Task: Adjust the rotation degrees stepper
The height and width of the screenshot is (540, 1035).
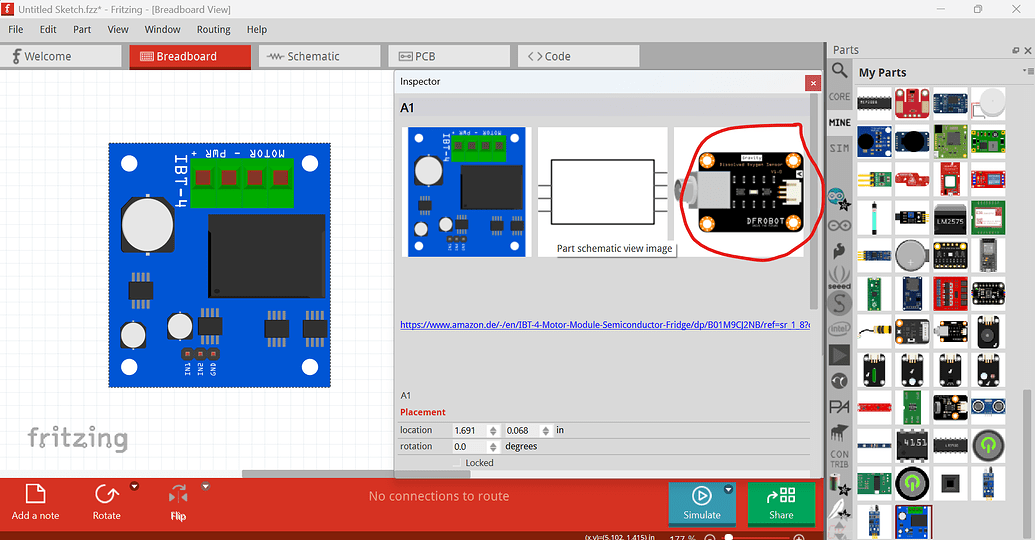Action: click(x=492, y=447)
